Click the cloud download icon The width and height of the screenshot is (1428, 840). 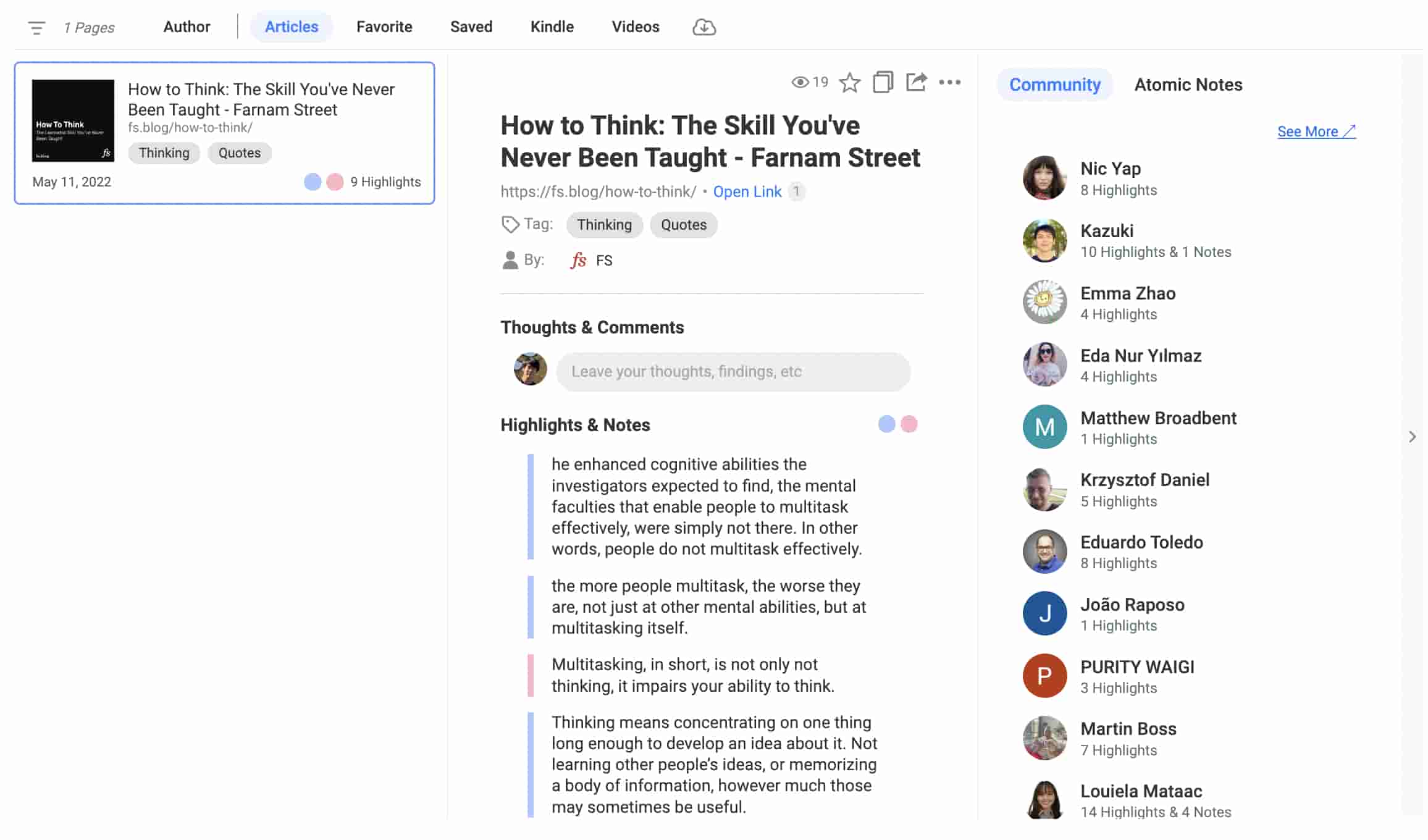pyautogui.click(x=703, y=27)
